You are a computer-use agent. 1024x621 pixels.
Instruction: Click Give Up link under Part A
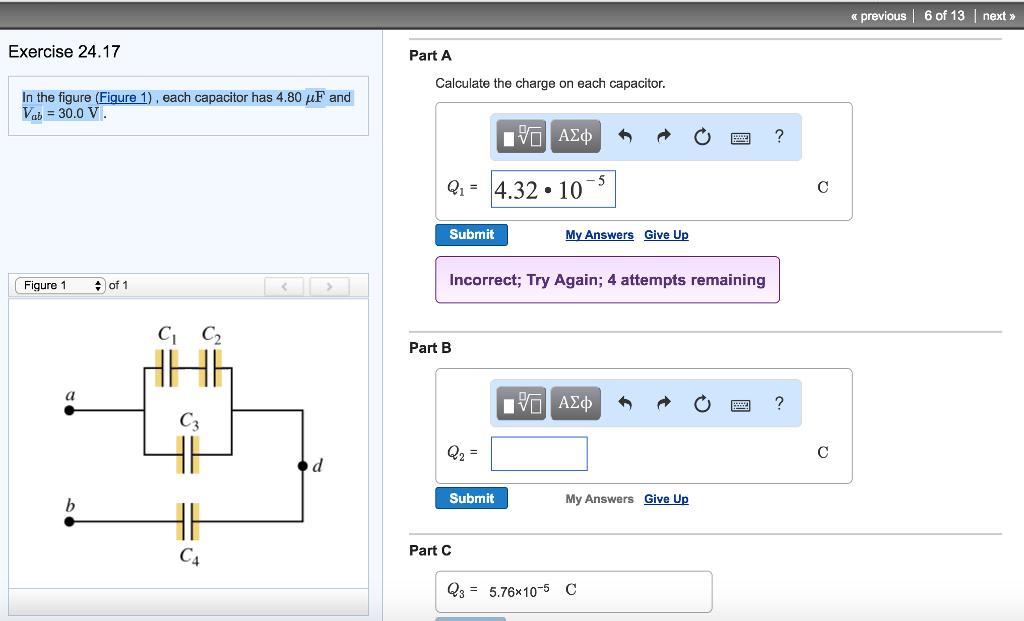(x=666, y=234)
